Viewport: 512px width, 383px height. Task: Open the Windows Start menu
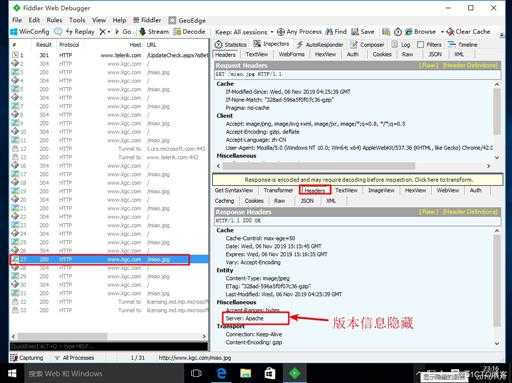pyautogui.click(x=12, y=373)
